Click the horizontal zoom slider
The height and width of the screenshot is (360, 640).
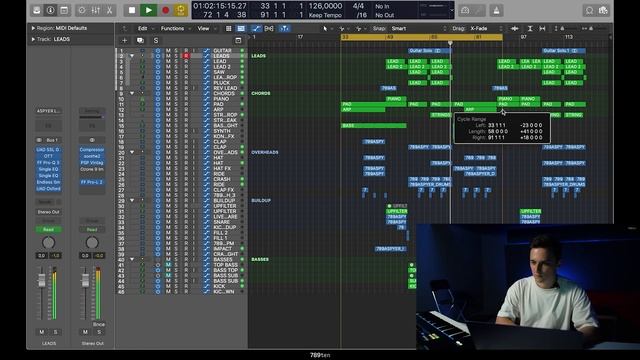593,29
